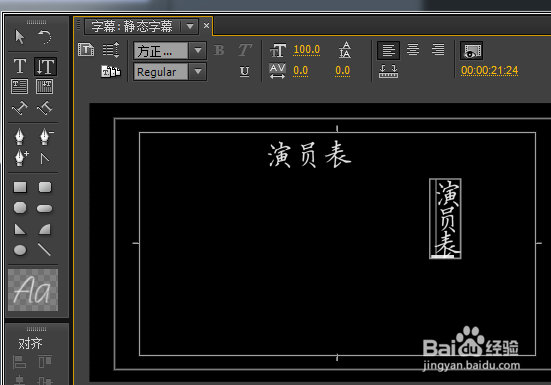Toggle Bold text formatting
The image size is (551, 385).
pos(219,50)
